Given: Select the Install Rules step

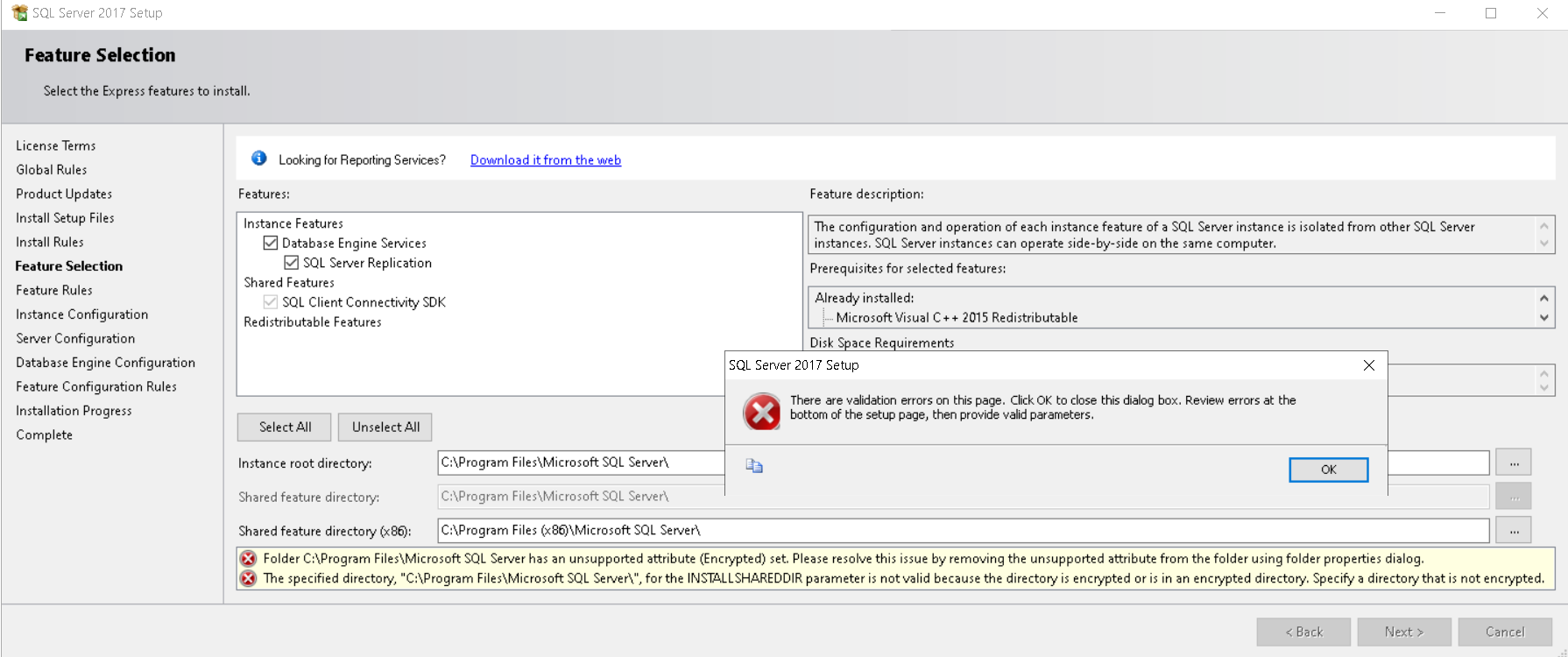Looking at the screenshot, I should (x=50, y=242).
